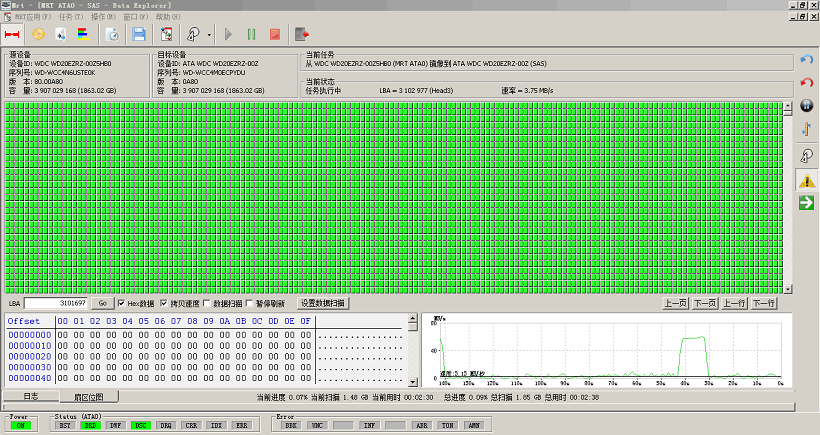Open the dropdown arrow beside head map icon
Screen dimensions: 820x435
pyautogui.click(x=209, y=35)
